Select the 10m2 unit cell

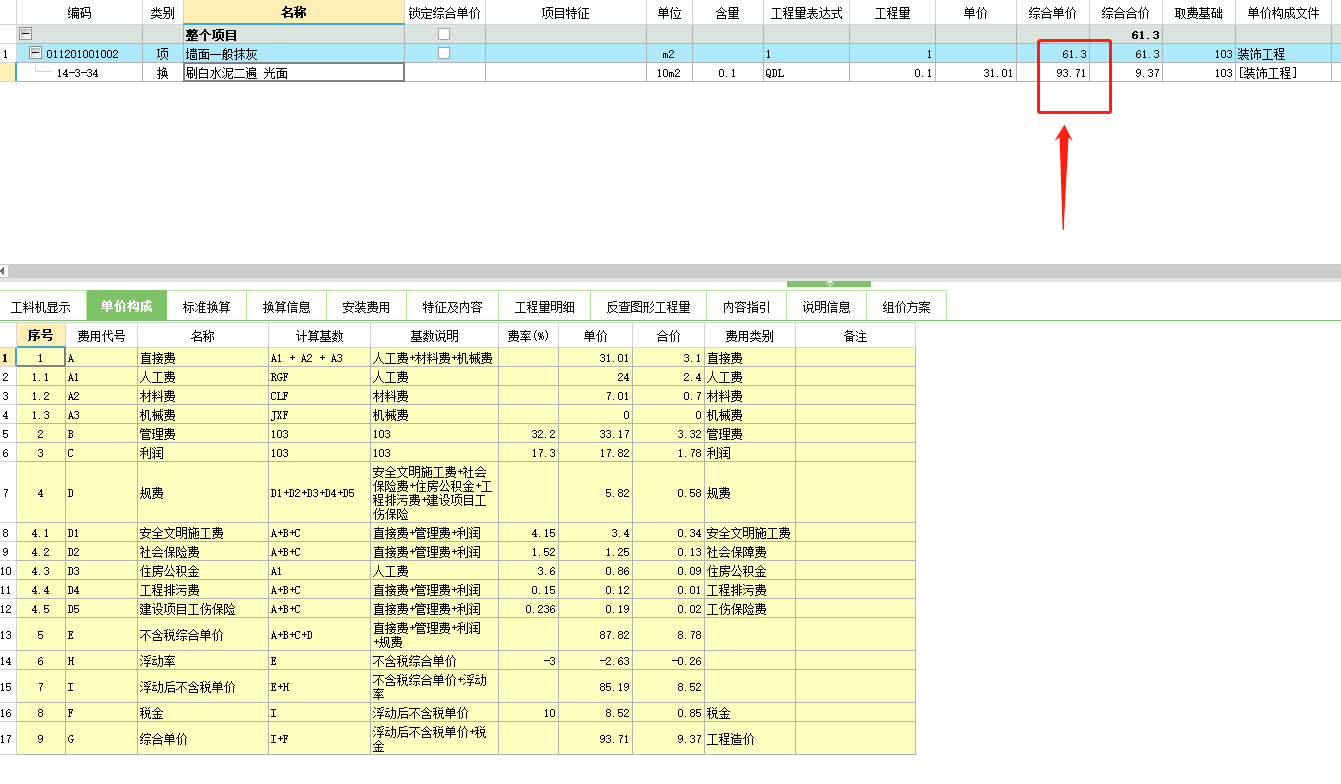point(669,73)
